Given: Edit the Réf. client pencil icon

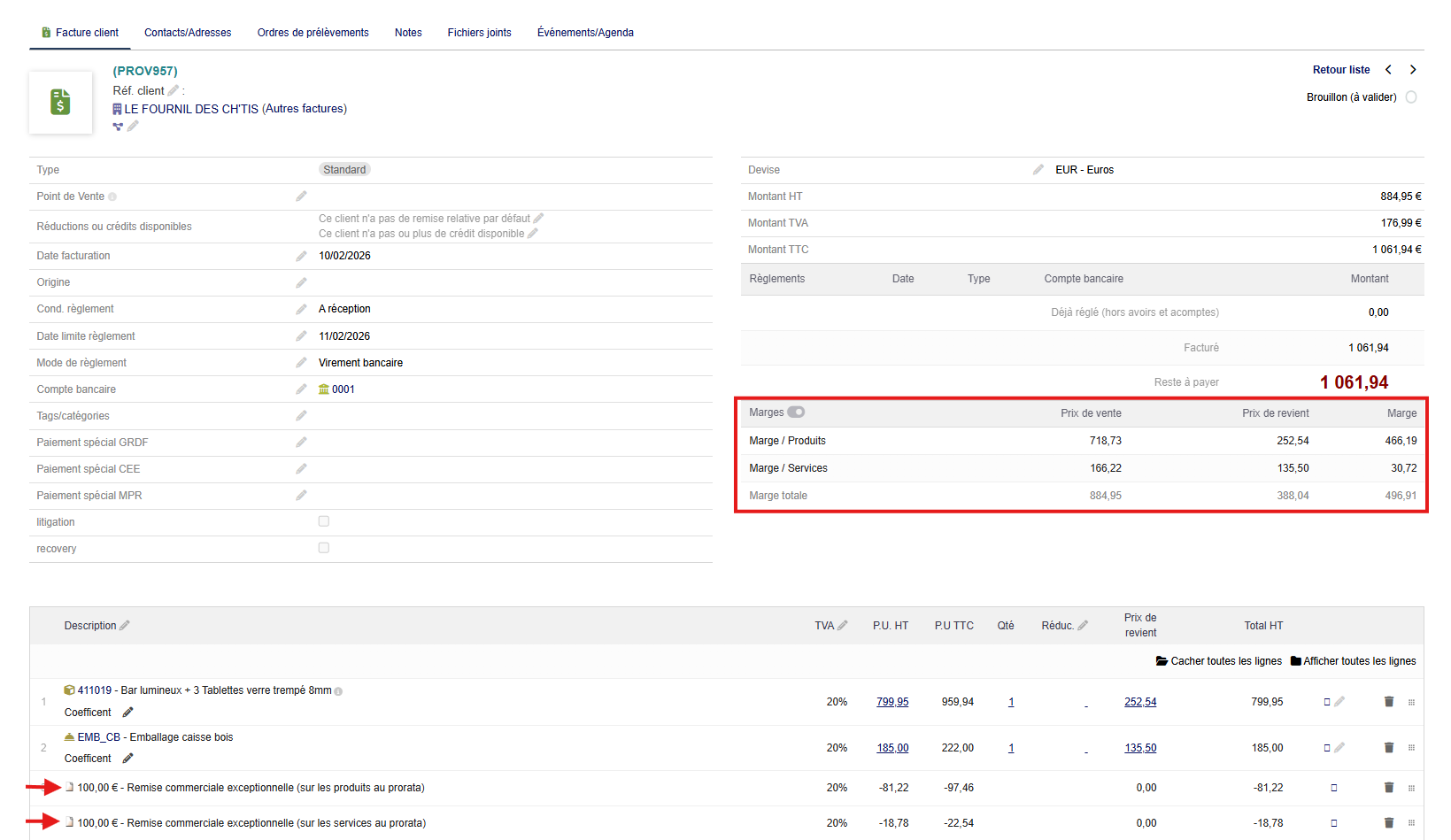Looking at the screenshot, I should [174, 90].
